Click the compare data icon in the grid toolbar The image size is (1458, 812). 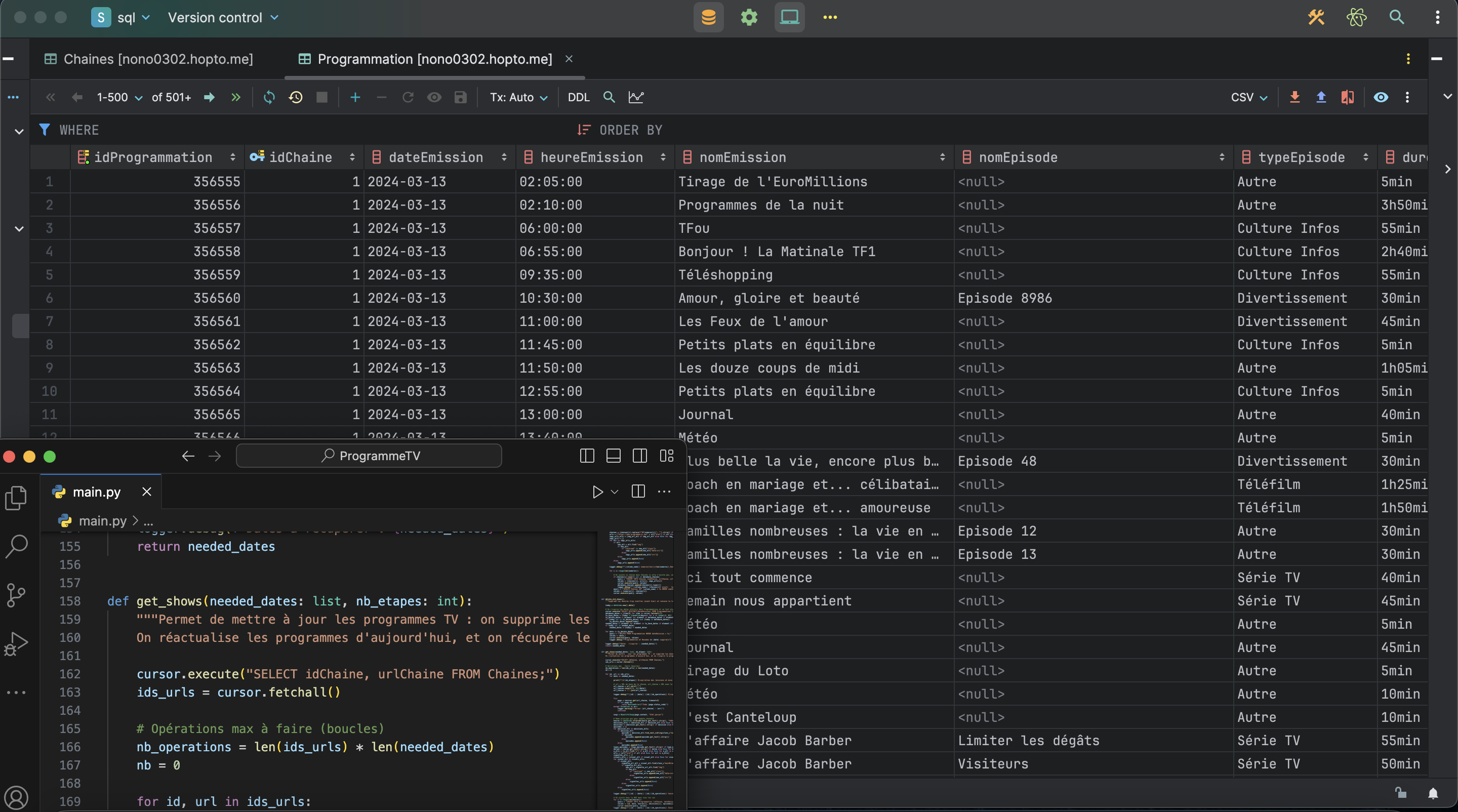(x=1347, y=97)
